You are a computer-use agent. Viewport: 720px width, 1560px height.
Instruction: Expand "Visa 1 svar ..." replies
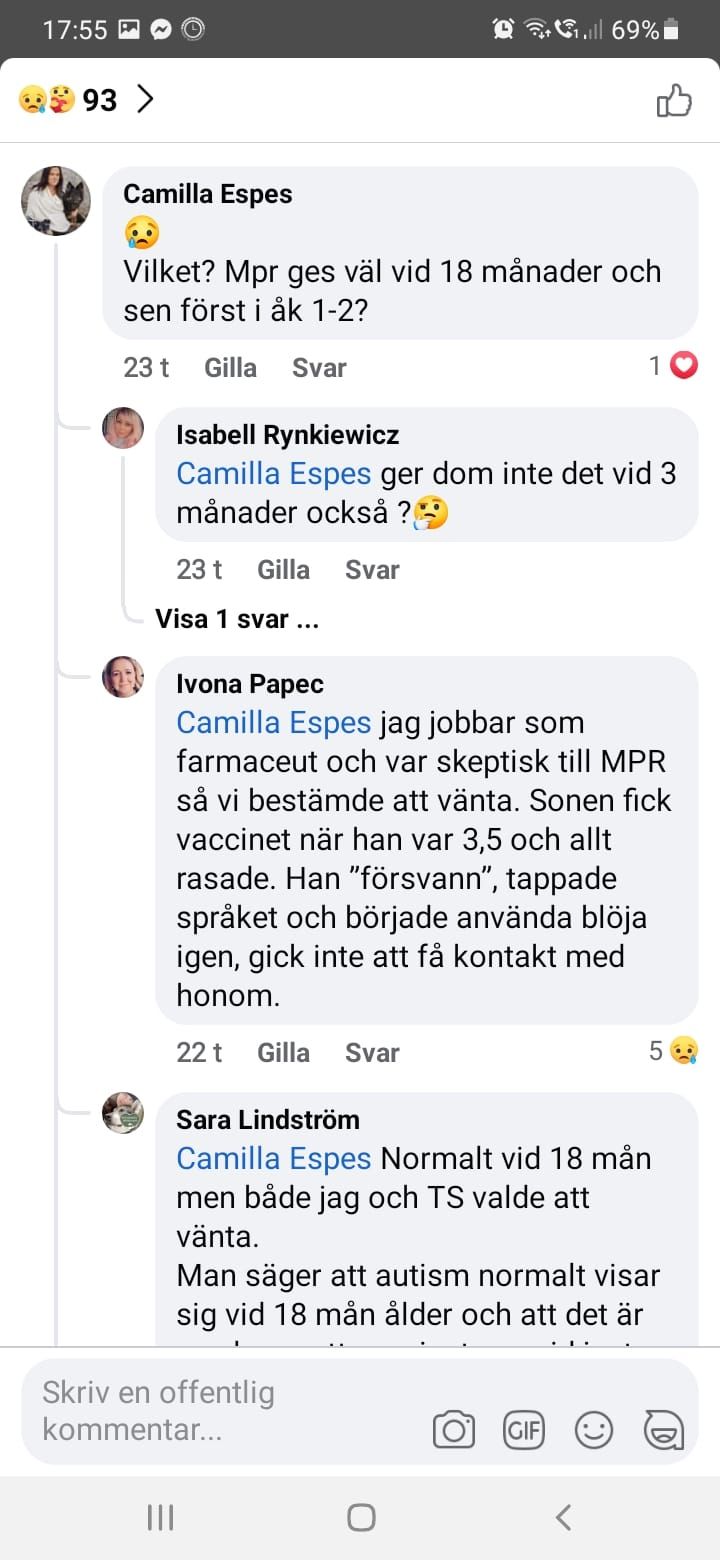[237, 619]
